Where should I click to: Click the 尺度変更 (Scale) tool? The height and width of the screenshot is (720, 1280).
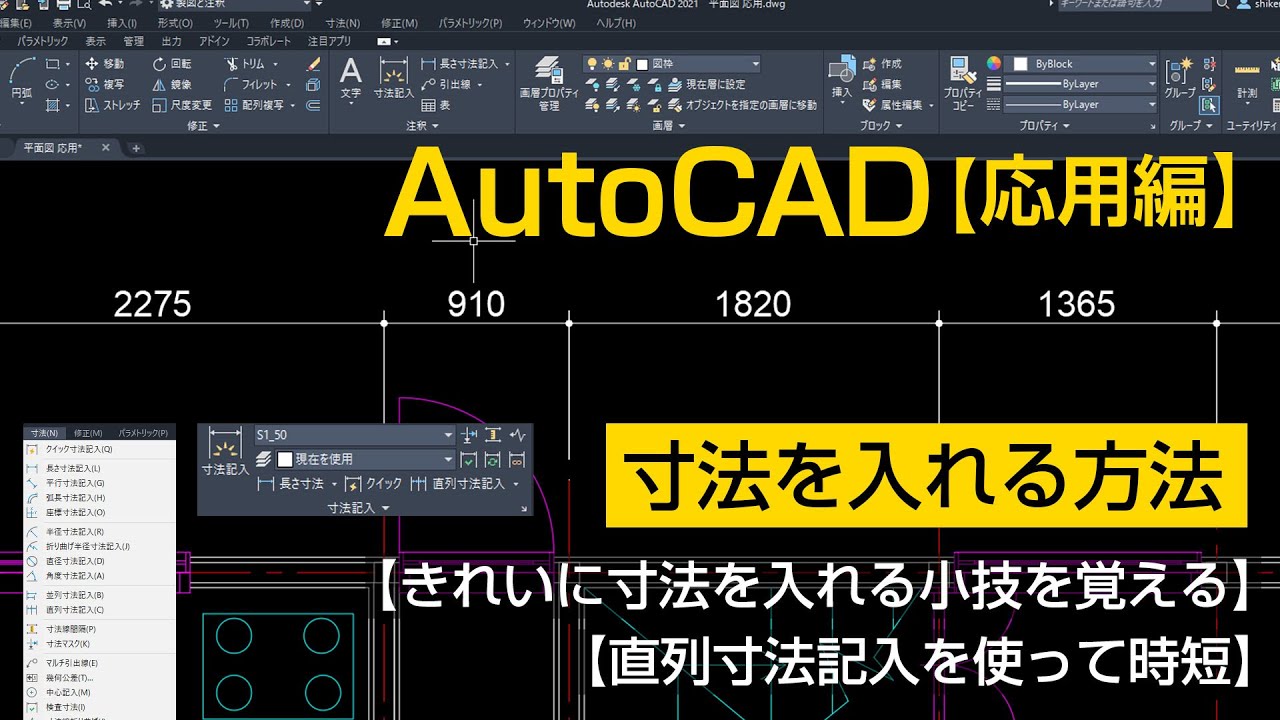(182, 105)
